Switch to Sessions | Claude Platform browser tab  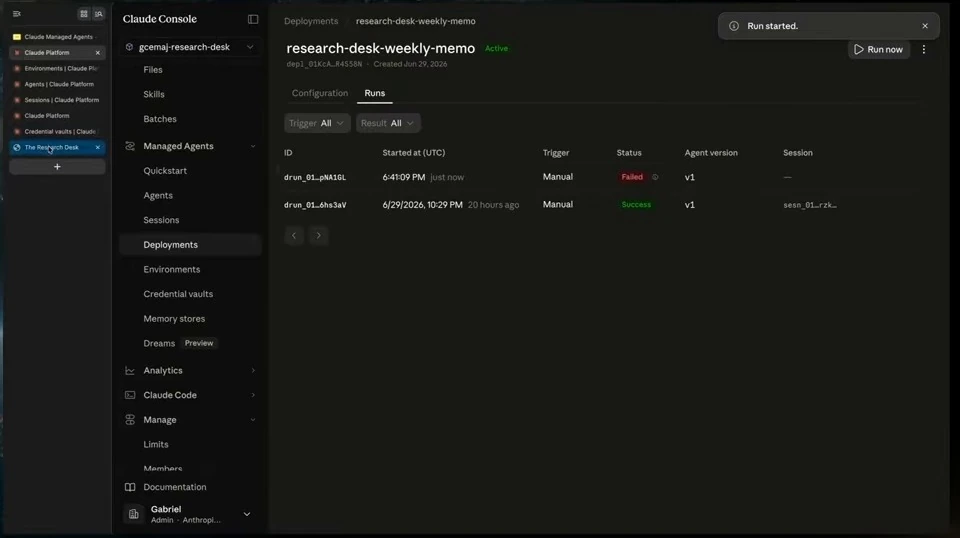57,100
